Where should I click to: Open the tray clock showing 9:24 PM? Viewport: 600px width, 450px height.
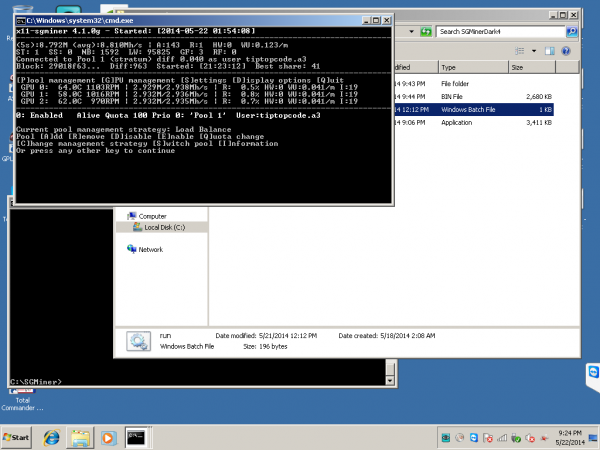coord(570,437)
